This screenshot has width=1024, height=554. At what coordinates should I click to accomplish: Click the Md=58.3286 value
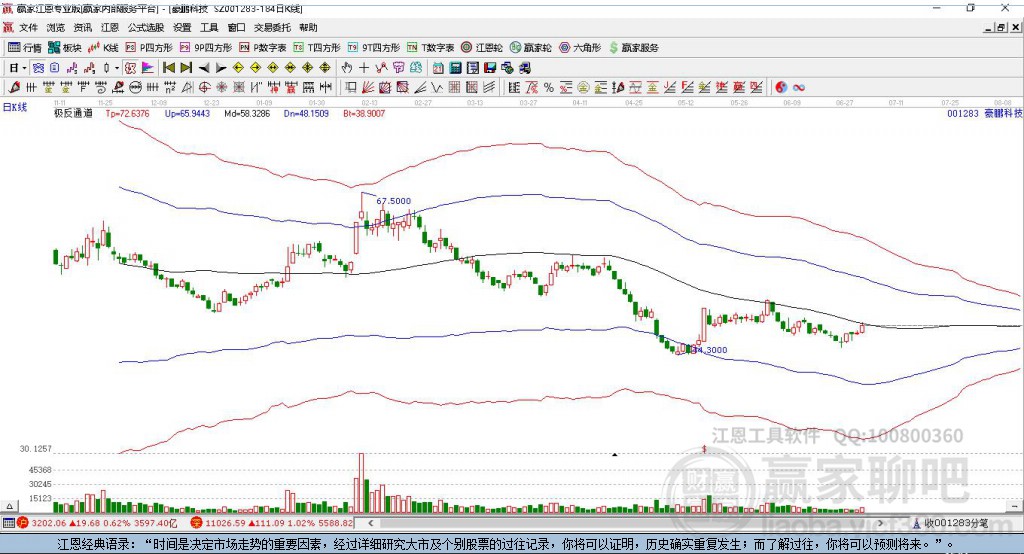(x=247, y=113)
